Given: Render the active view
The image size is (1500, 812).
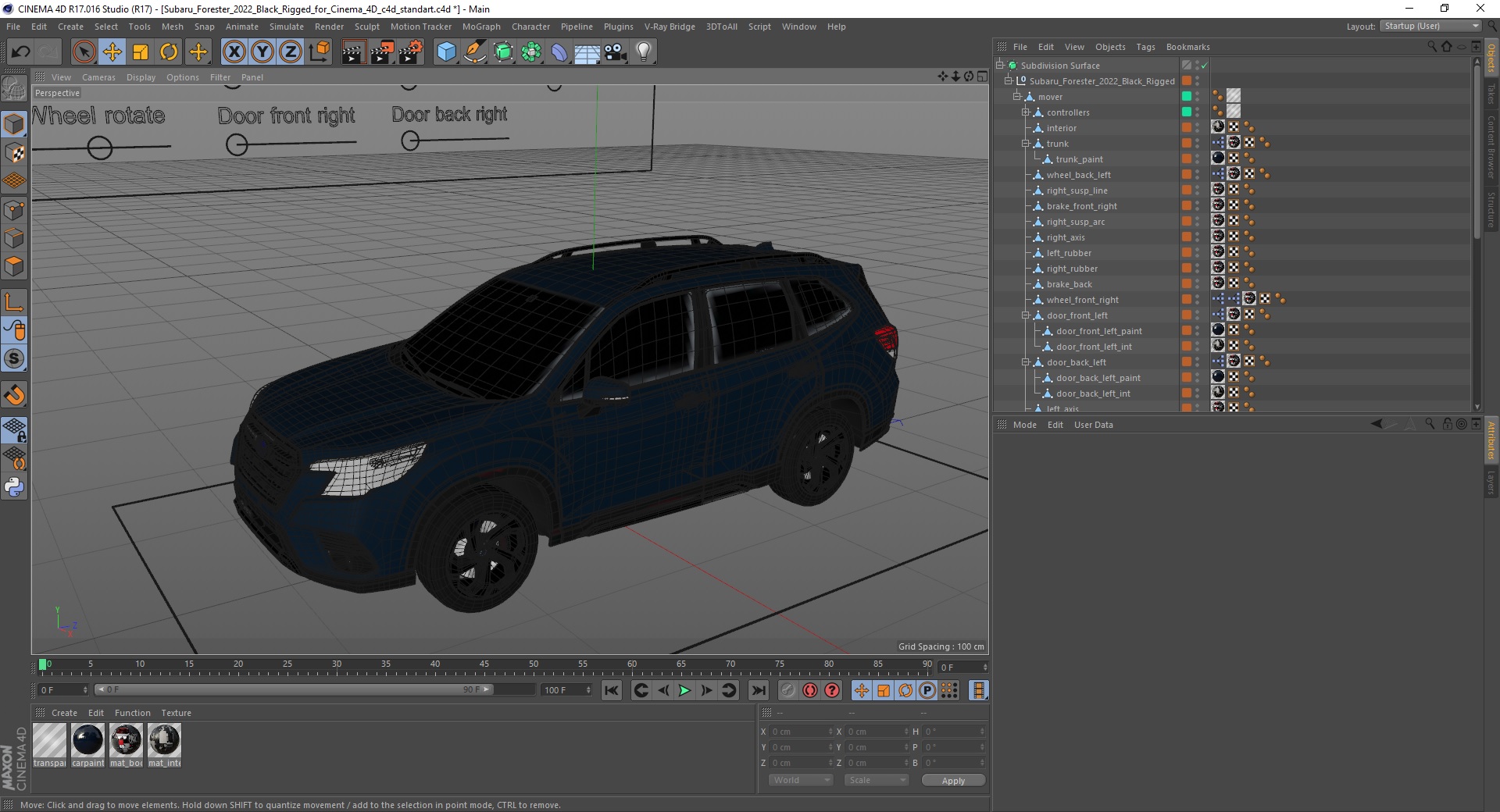Looking at the screenshot, I should click(353, 52).
